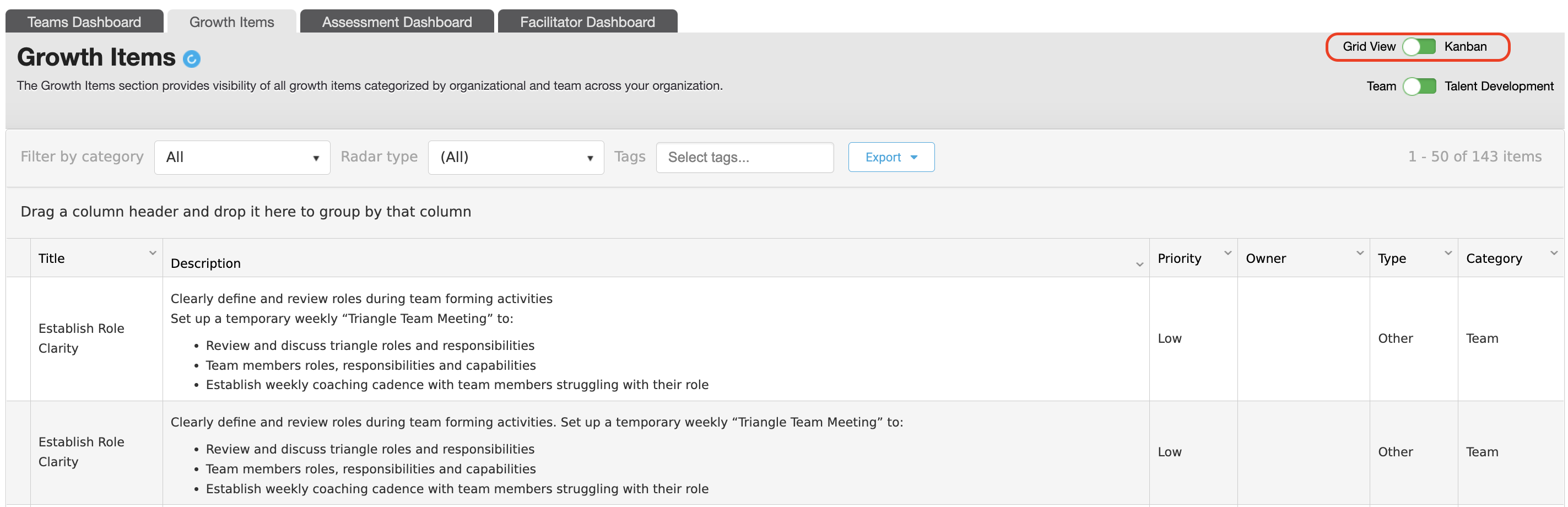The image size is (1568, 507).
Task: Sort by the Priority column header
Action: click(1179, 258)
